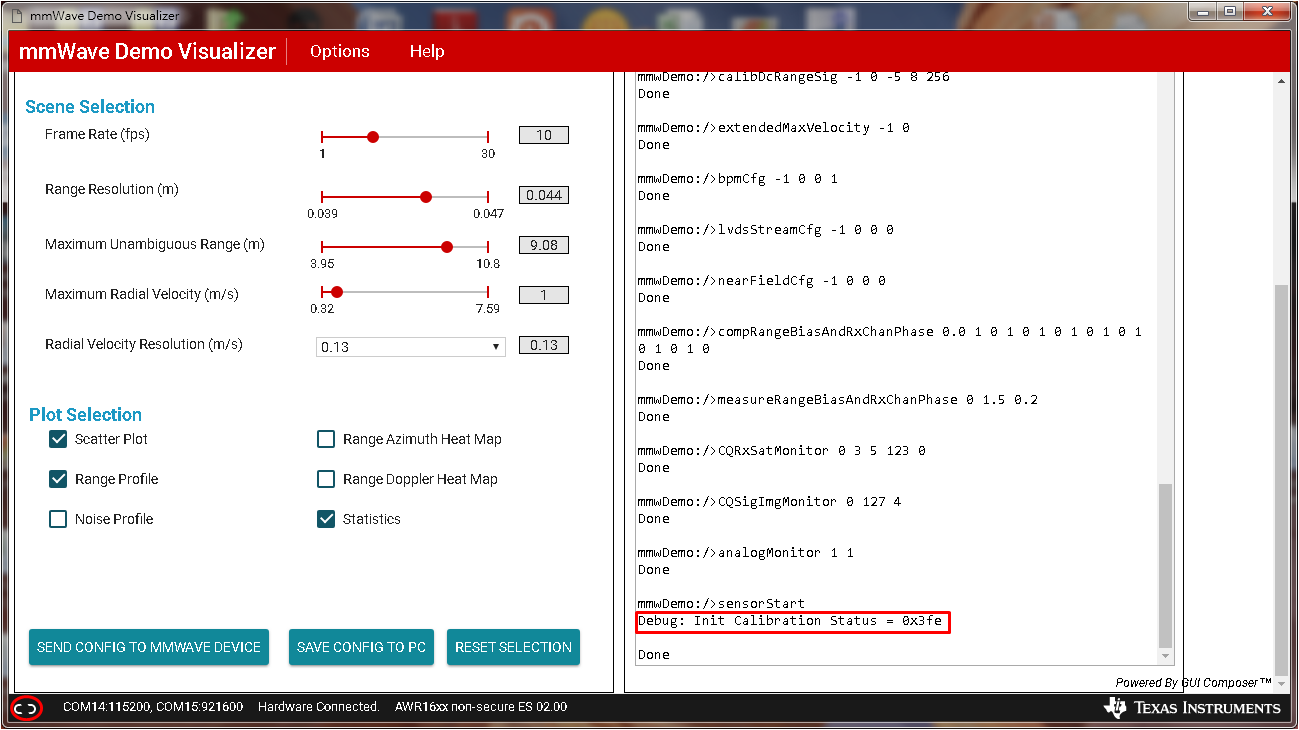Enable the Range Doppler Heat Map checkbox
The image size is (1299, 730).
(x=326, y=479)
